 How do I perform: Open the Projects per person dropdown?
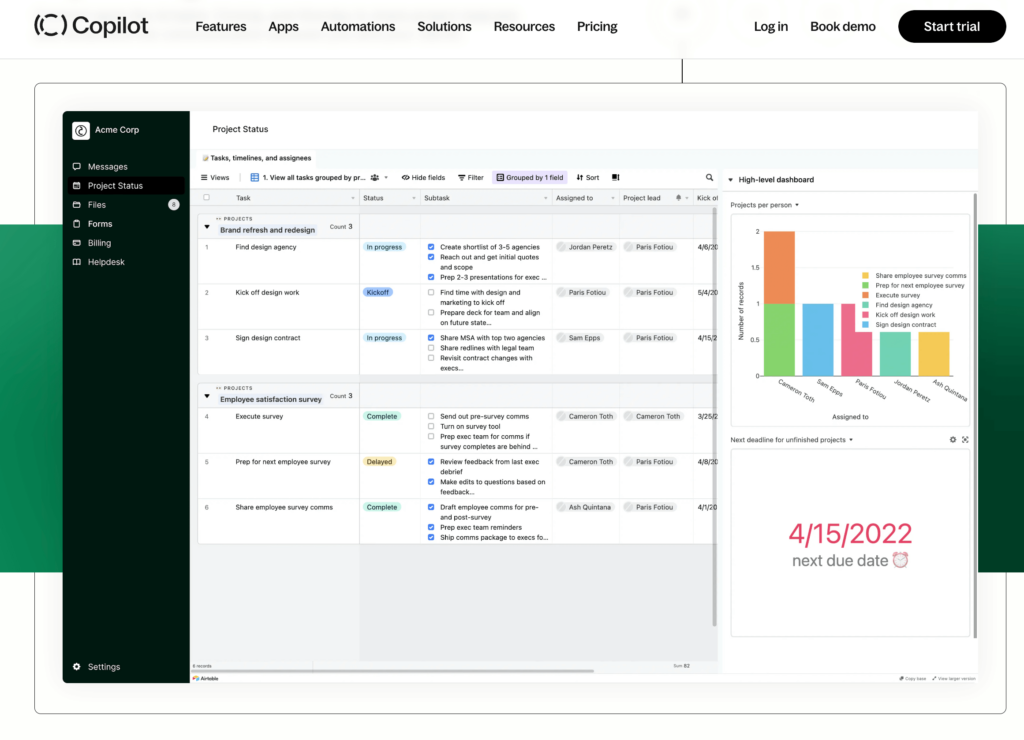point(765,205)
